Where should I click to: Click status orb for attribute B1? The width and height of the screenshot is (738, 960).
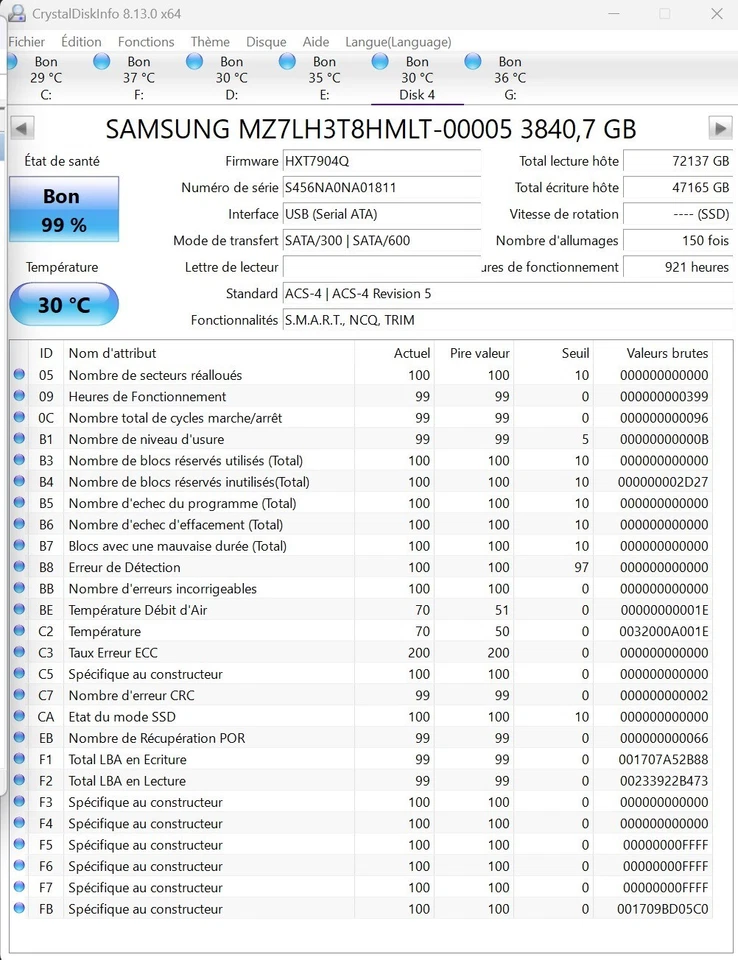19,438
